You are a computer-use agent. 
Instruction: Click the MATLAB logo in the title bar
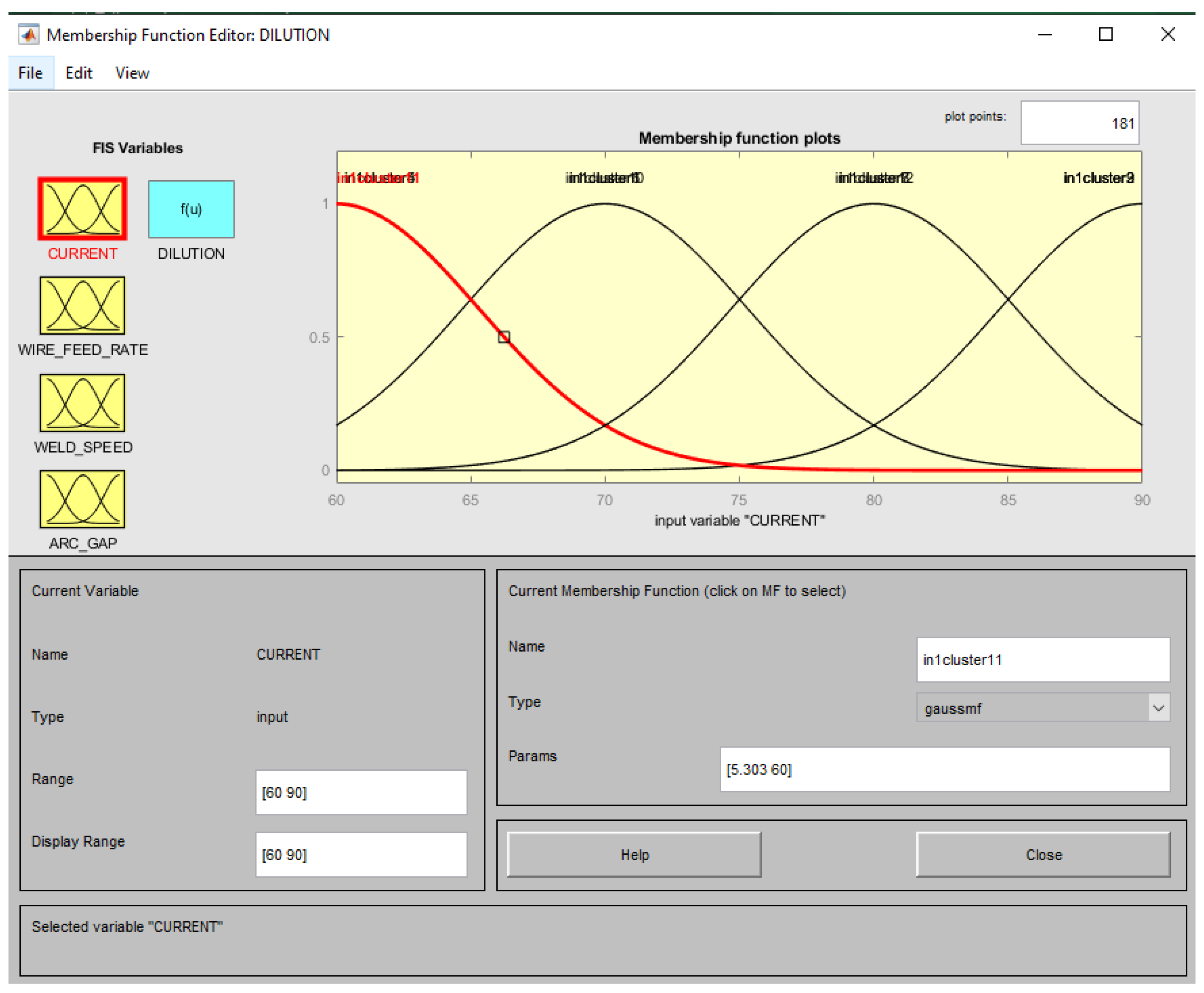pyautogui.click(x=28, y=35)
